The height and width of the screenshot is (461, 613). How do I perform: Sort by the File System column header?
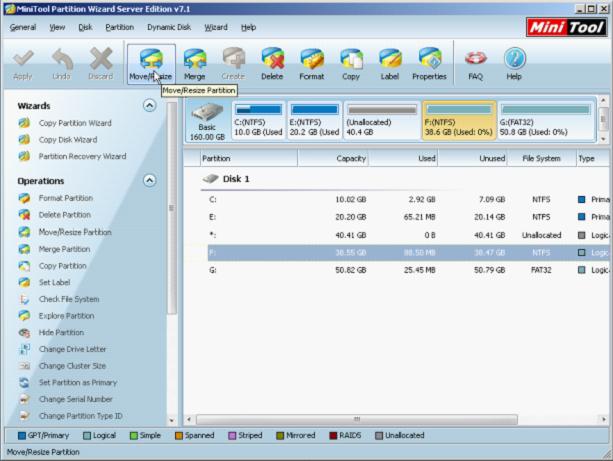tap(541, 158)
